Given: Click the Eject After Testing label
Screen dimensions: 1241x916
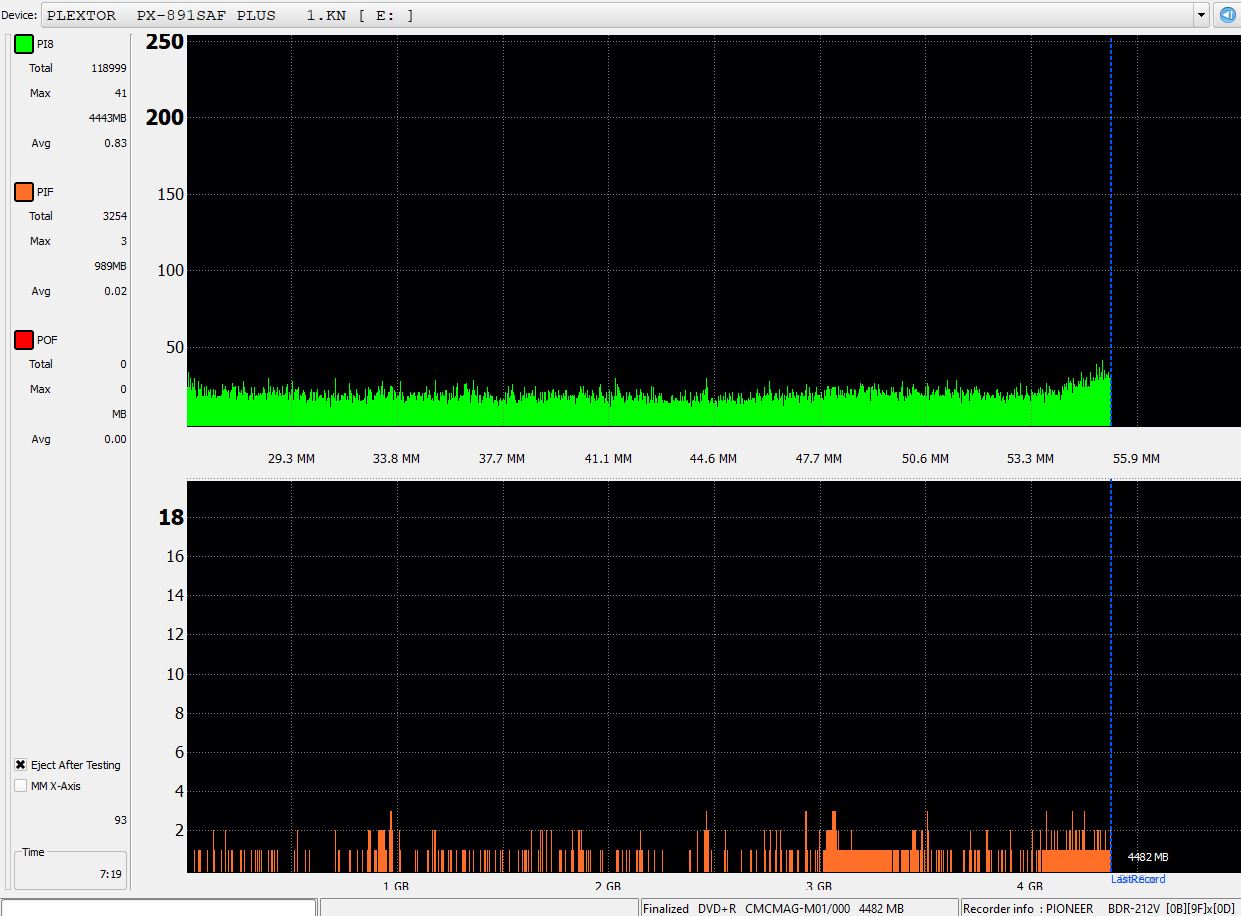Looking at the screenshot, I should click(76, 765).
